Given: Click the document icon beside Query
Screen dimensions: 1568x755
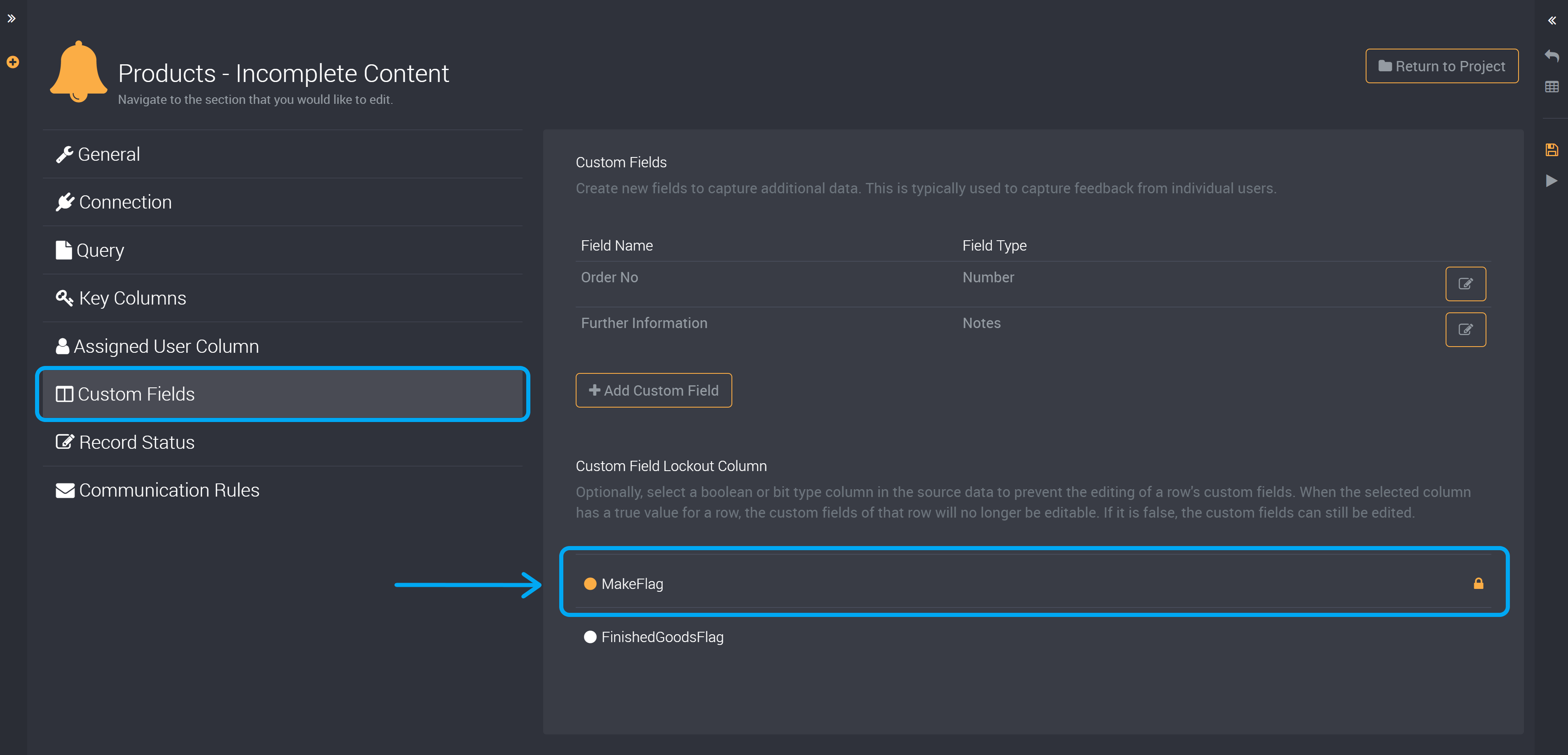Looking at the screenshot, I should pyautogui.click(x=63, y=250).
